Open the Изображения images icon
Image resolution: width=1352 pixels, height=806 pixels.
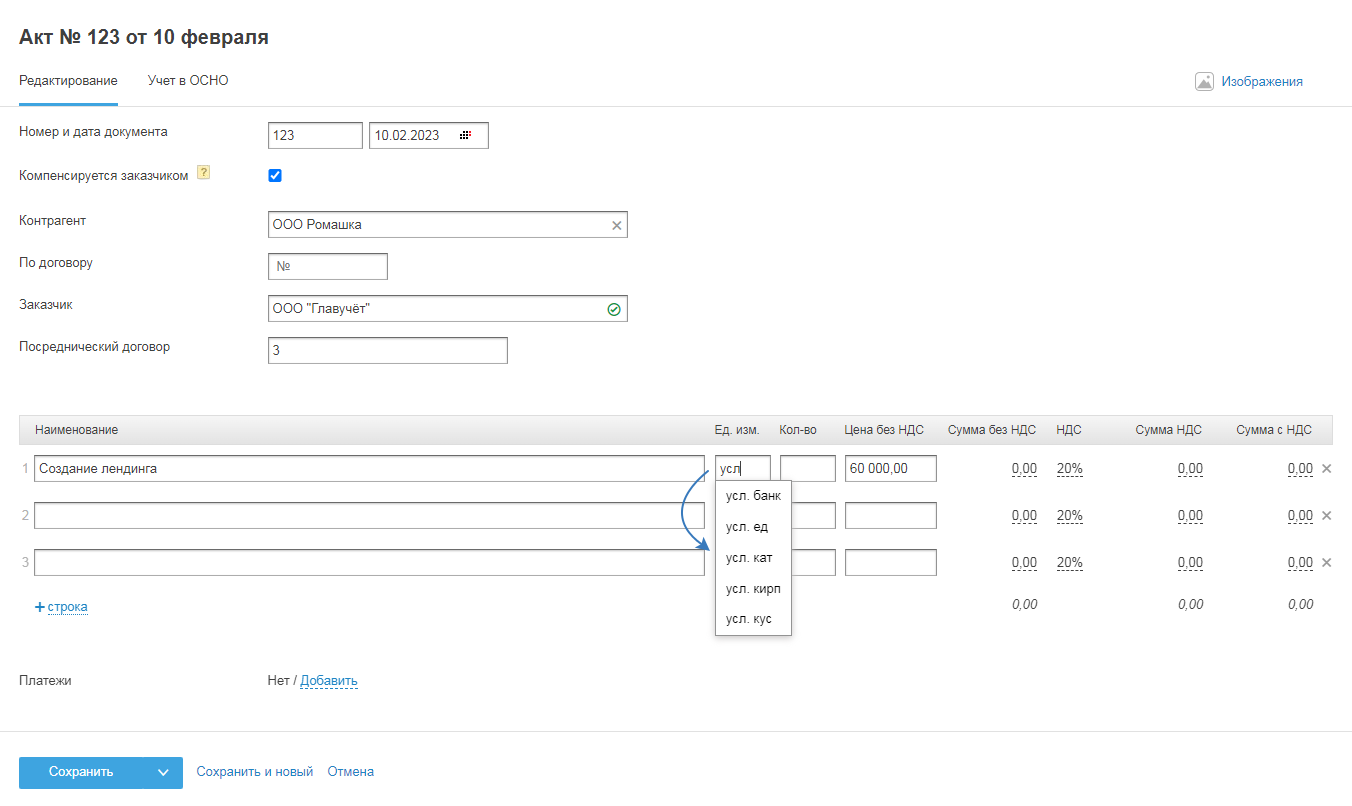coord(1204,82)
